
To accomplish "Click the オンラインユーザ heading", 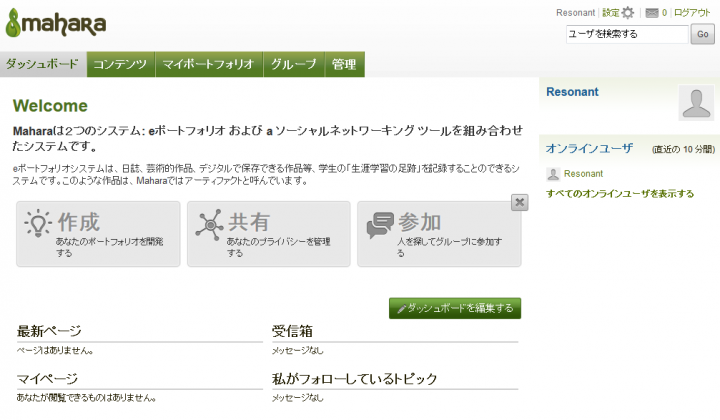I will tap(589, 148).
